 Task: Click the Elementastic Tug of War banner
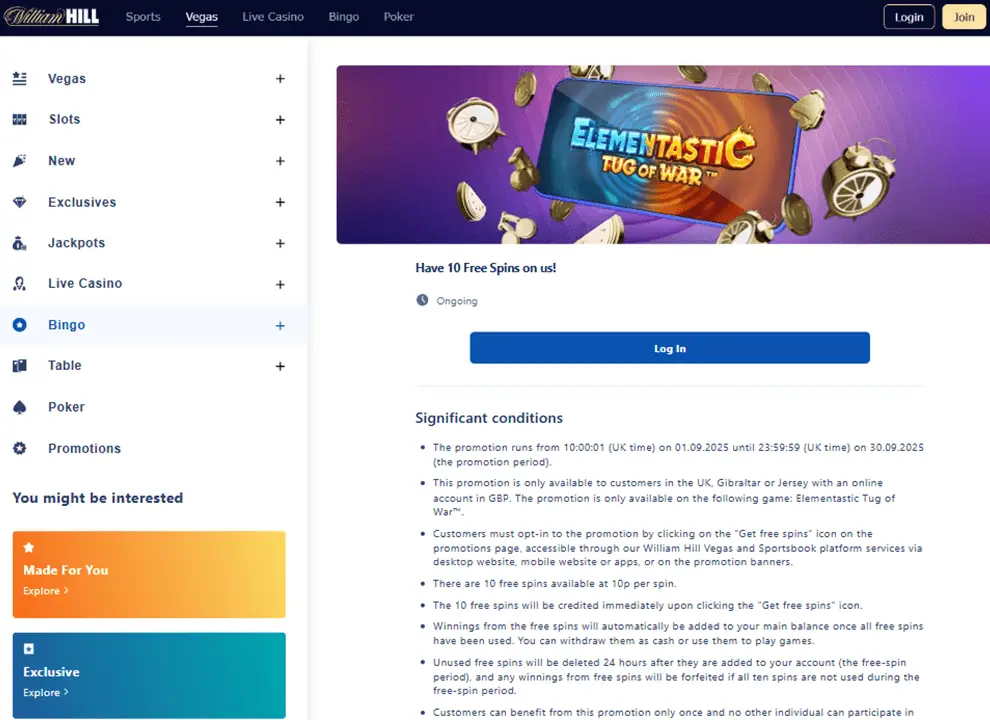662,155
